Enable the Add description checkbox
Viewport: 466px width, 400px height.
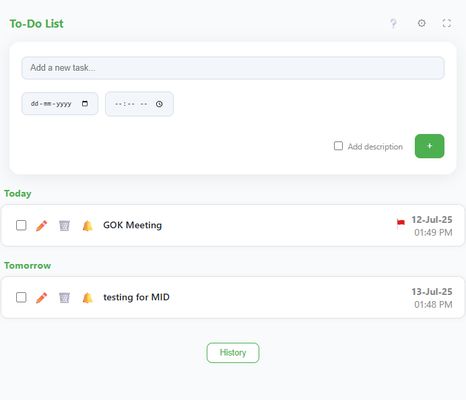(x=338, y=146)
